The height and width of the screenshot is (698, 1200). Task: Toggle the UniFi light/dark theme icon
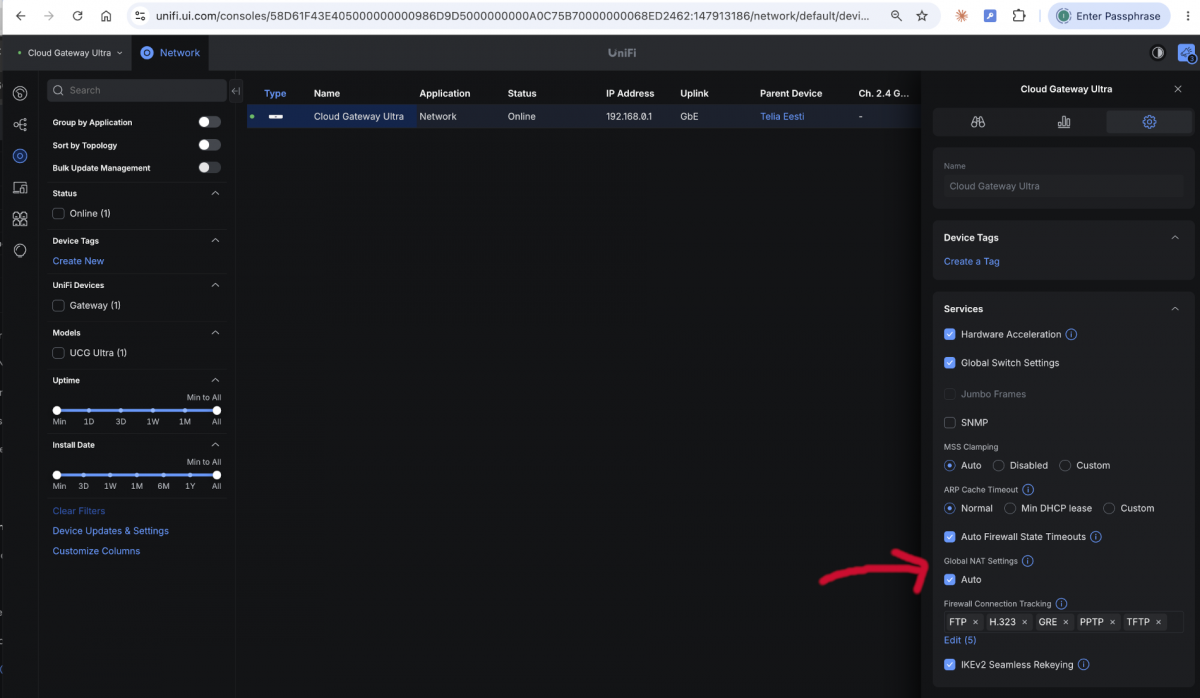tap(1158, 53)
